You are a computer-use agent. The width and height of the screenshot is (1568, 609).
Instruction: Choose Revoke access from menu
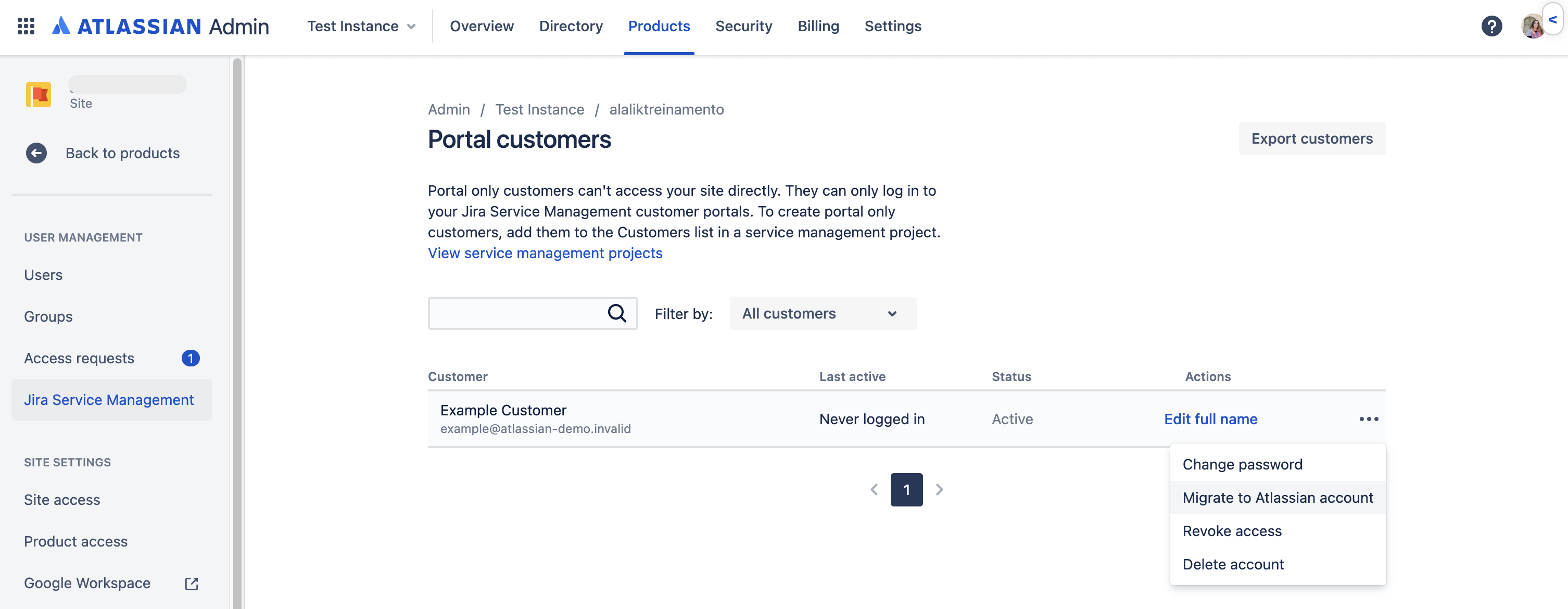coord(1231,531)
